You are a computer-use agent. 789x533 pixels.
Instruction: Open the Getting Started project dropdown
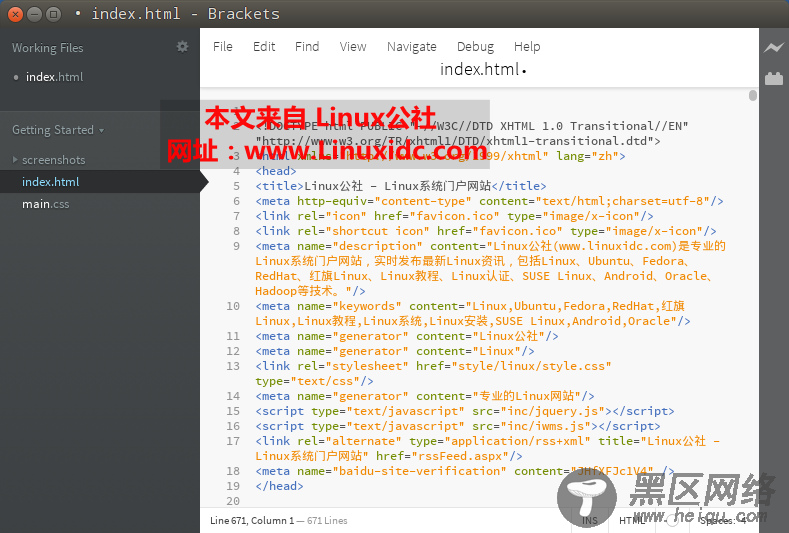(58, 130)
